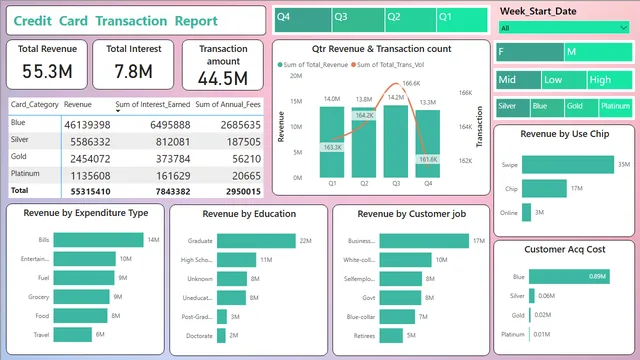Click the Blue-collar job bar

(x=397, y=317)
